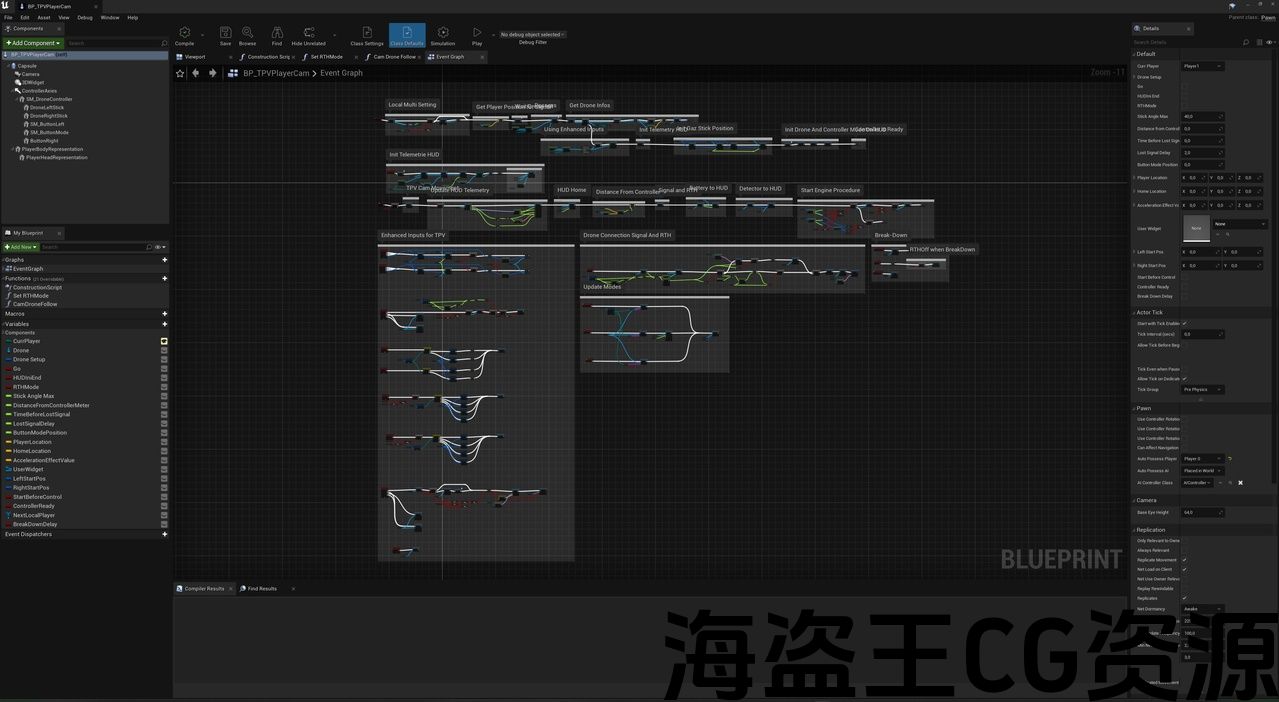Click the Find binoculars icon
1279x702 pixels.
pyautogui.click(x=277, y=34)
